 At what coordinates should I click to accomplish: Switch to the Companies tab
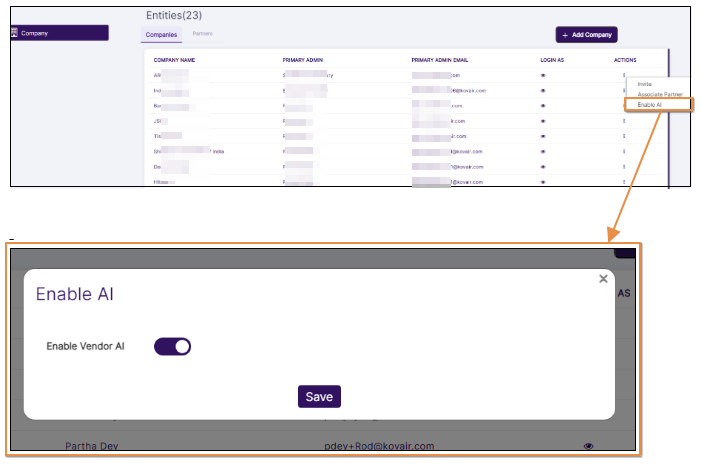(x=161, y=34)
